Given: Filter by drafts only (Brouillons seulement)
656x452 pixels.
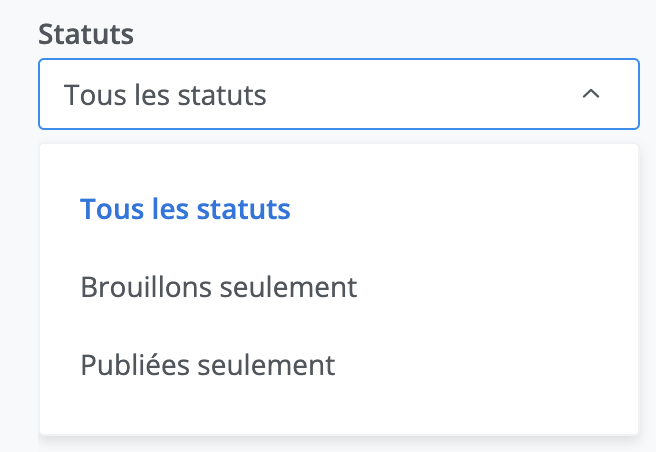Looking at the screenshot, I should pos(218,288).
